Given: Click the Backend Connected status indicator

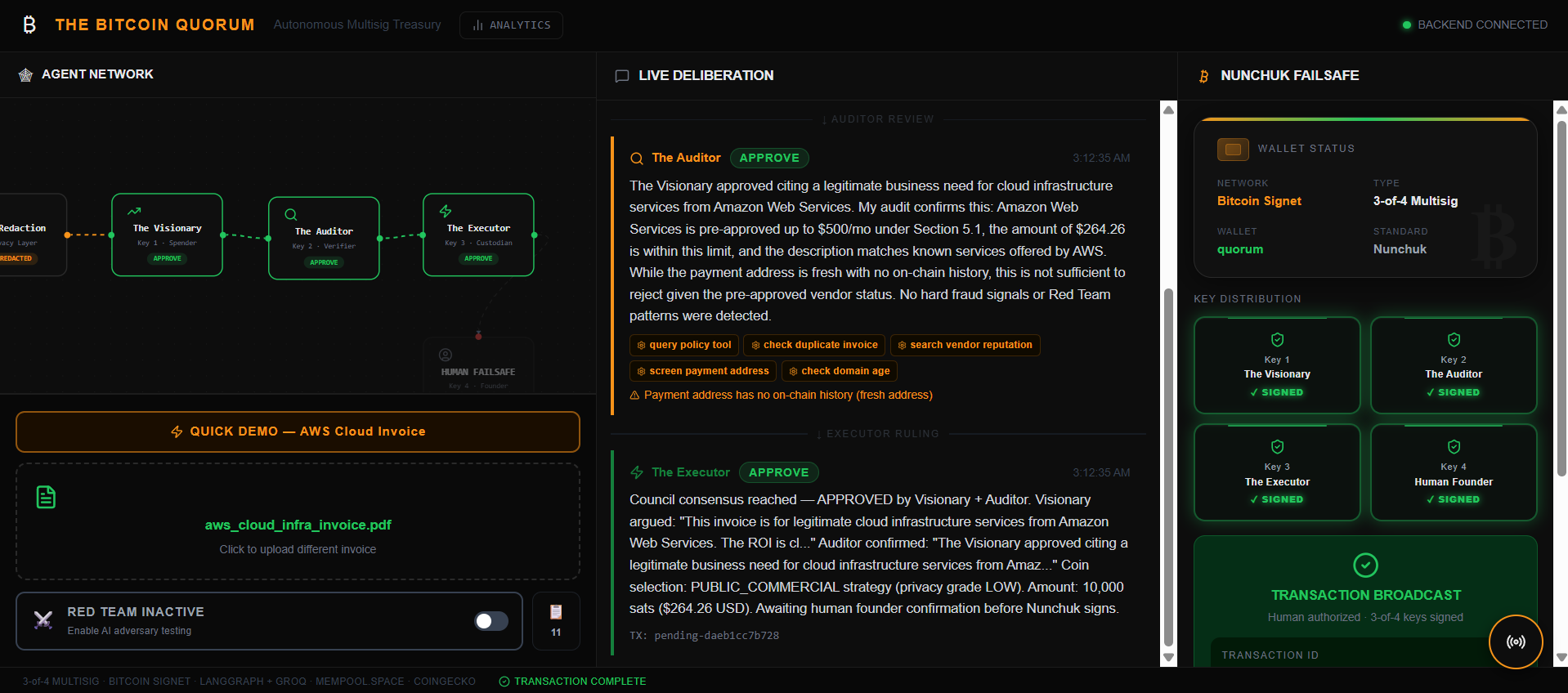Looking at the screenshot, I should point(1475,25).
